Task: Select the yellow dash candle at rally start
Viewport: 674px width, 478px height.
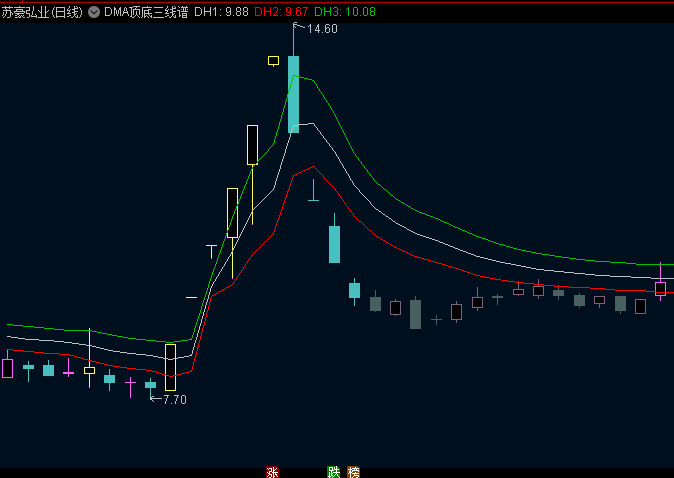Action: point(191,297)
